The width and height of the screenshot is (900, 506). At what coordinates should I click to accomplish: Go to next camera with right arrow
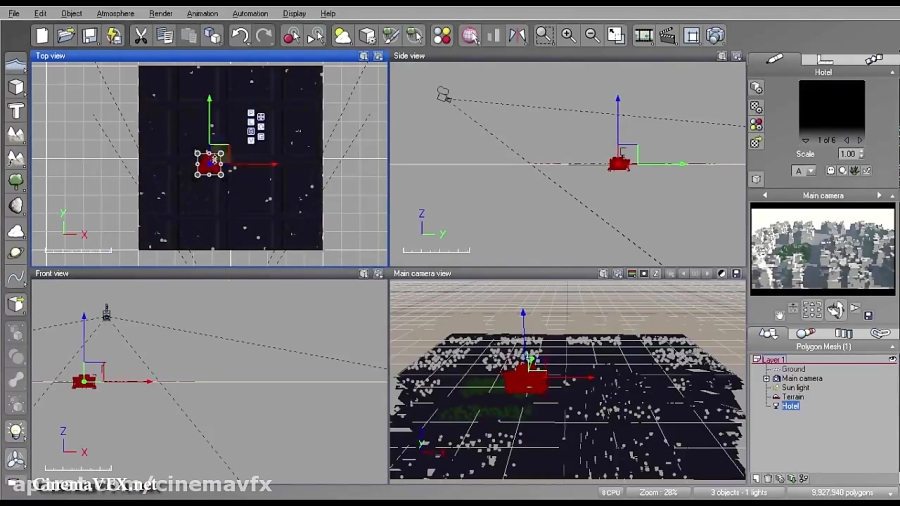[879, 196]
